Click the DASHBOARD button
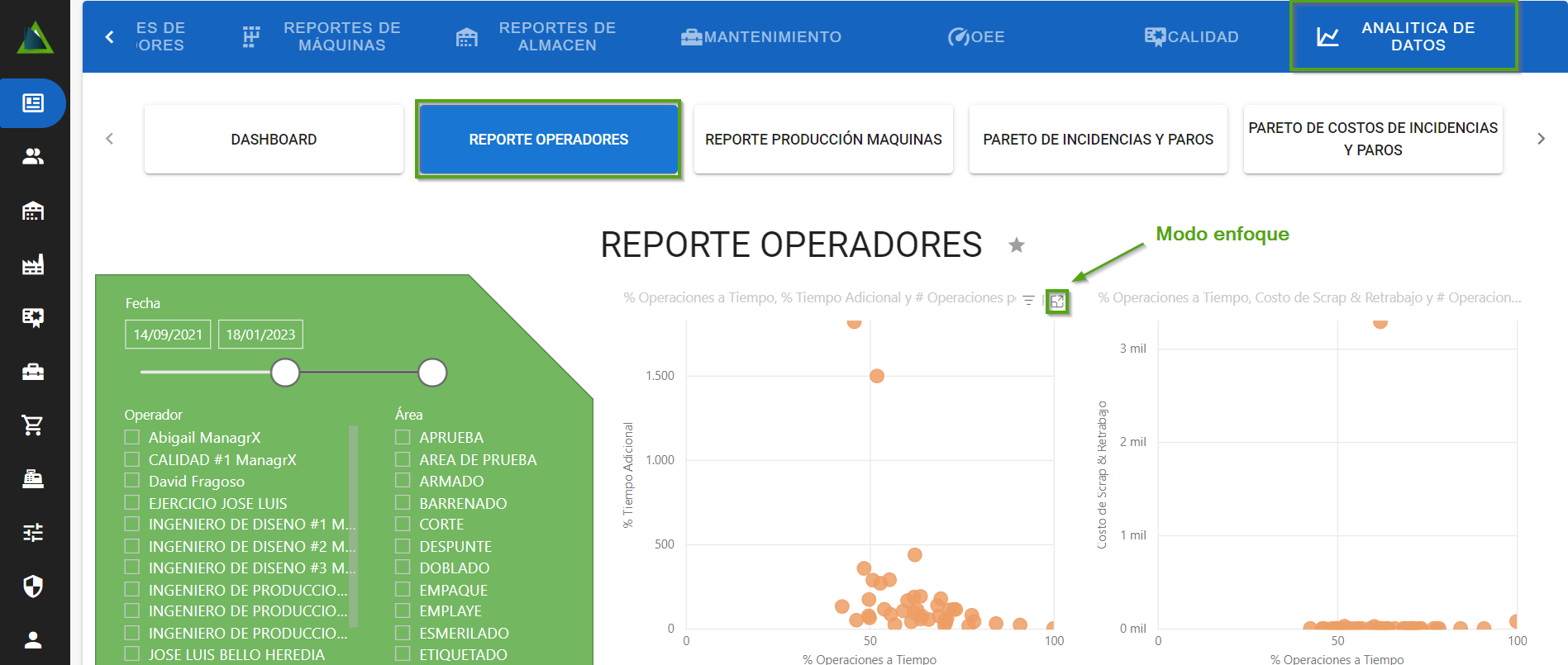This screenshot has height=665, width=1568. (274, 140)
